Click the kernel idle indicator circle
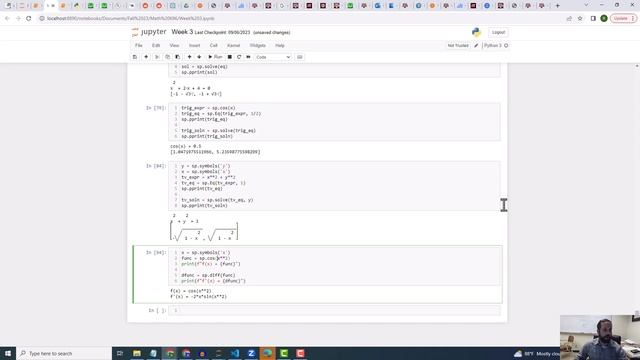 (x=506, y=46)
